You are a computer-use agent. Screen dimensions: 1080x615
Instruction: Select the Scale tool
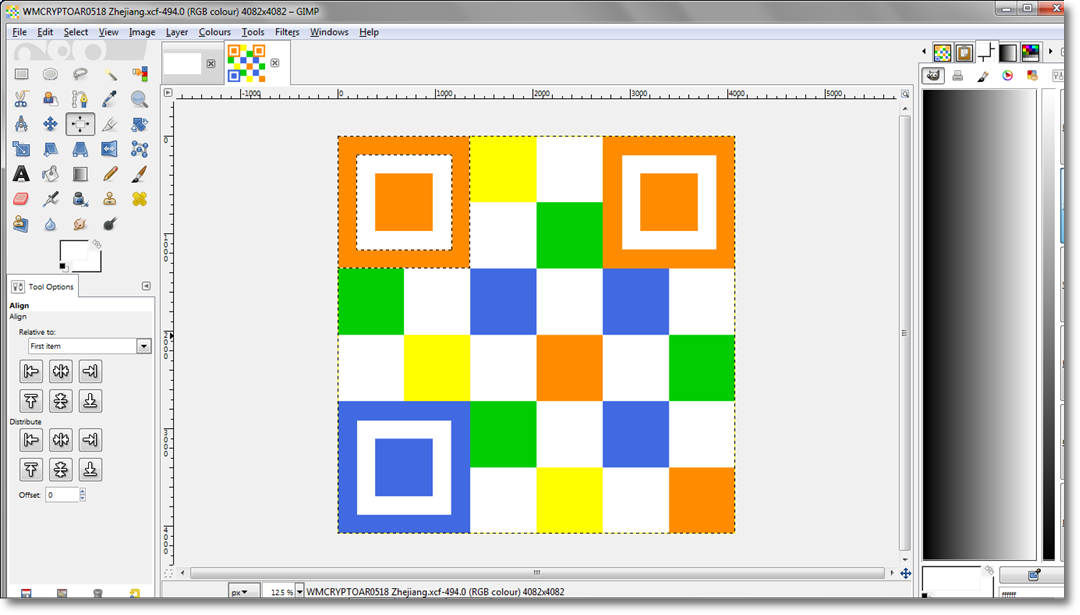point(21,149)
